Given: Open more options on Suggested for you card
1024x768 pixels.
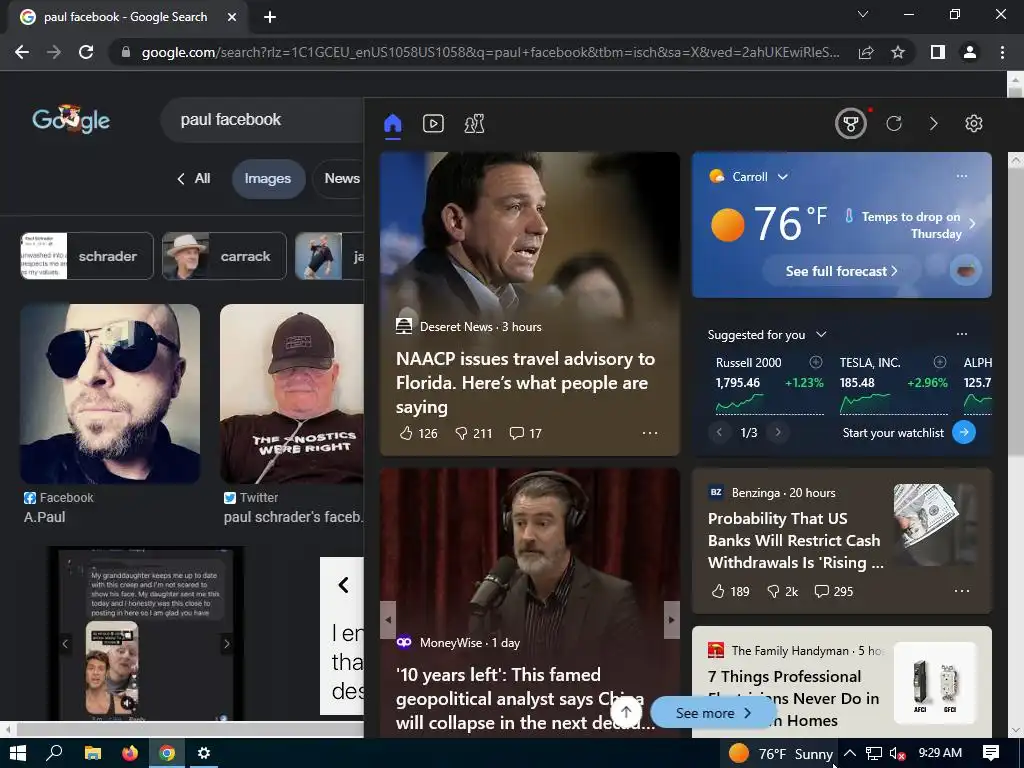Looking at the screenshot, I should click(x=962, y=334).
